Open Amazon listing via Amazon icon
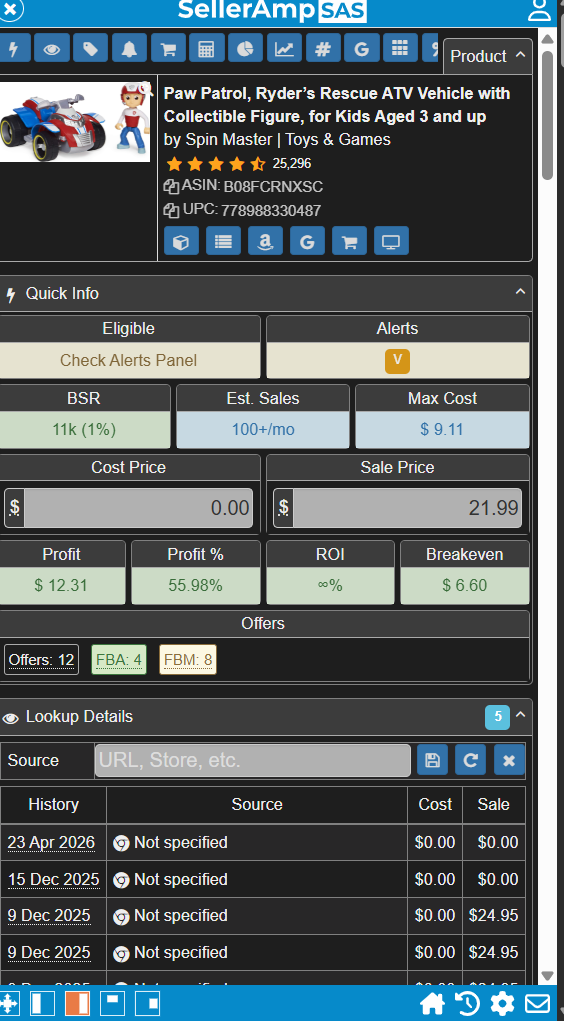This screenshot has height=1021, width=564. click(x=265, y=241)
